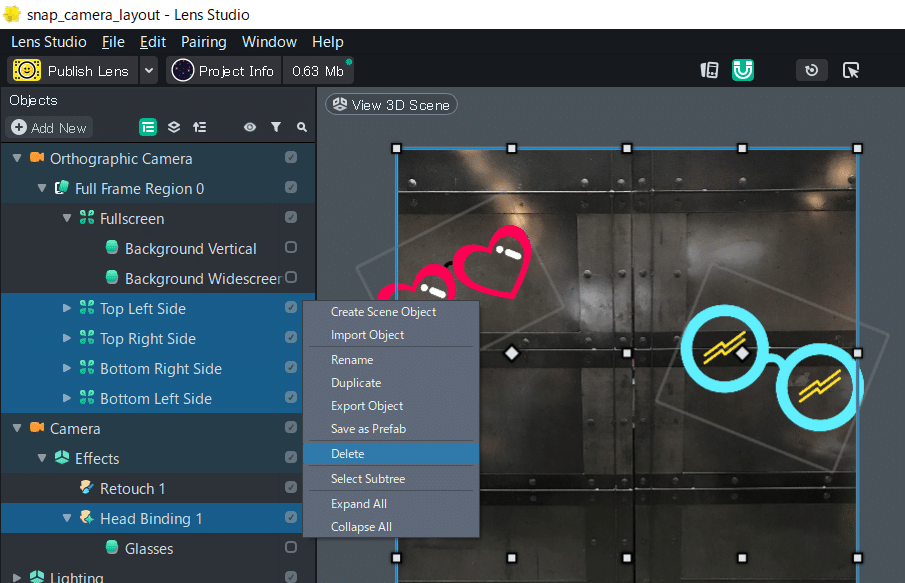Open the File menu
This screenshot has width=905, height=583.
113,42
